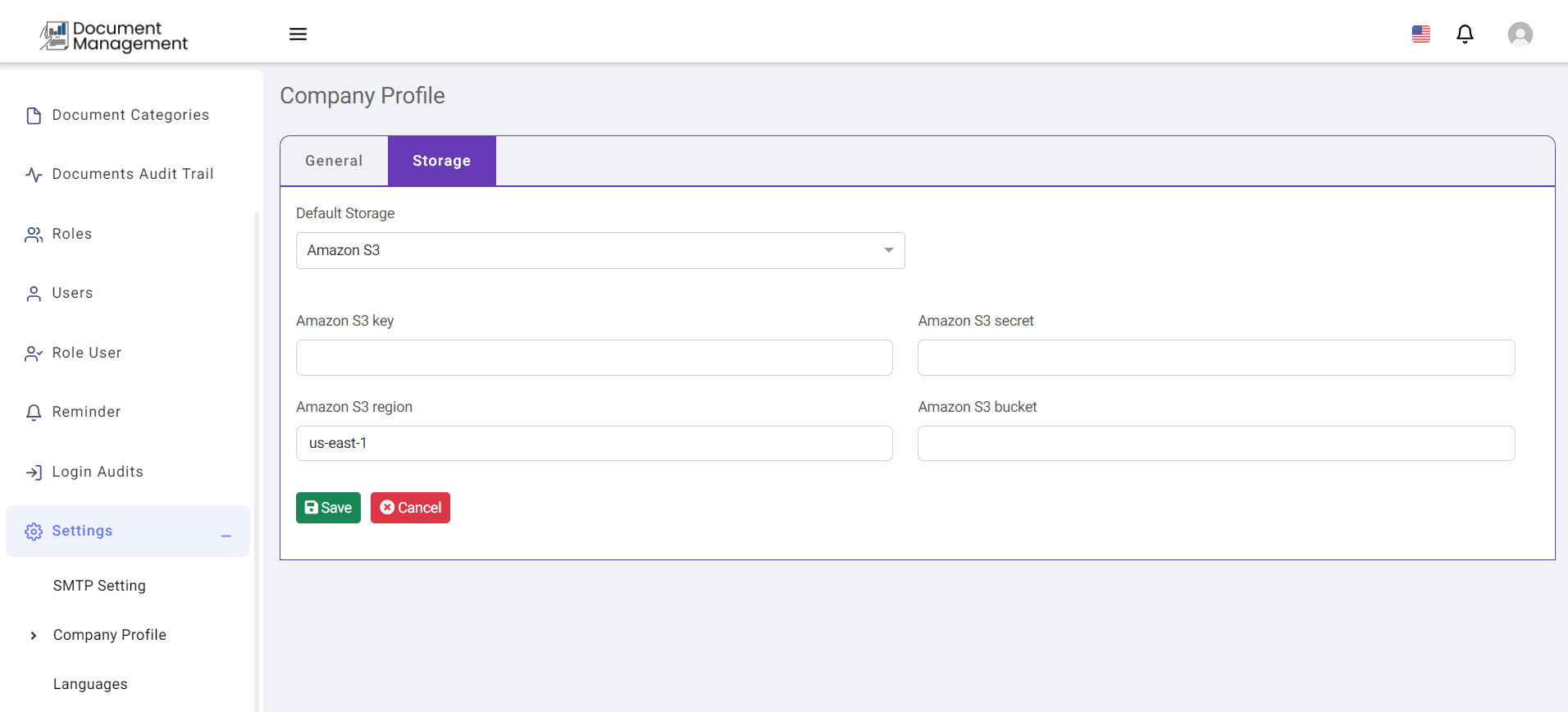1568x712 pixels.
Task: Click the Company Profile chevron item
Action: pos(109,635)
